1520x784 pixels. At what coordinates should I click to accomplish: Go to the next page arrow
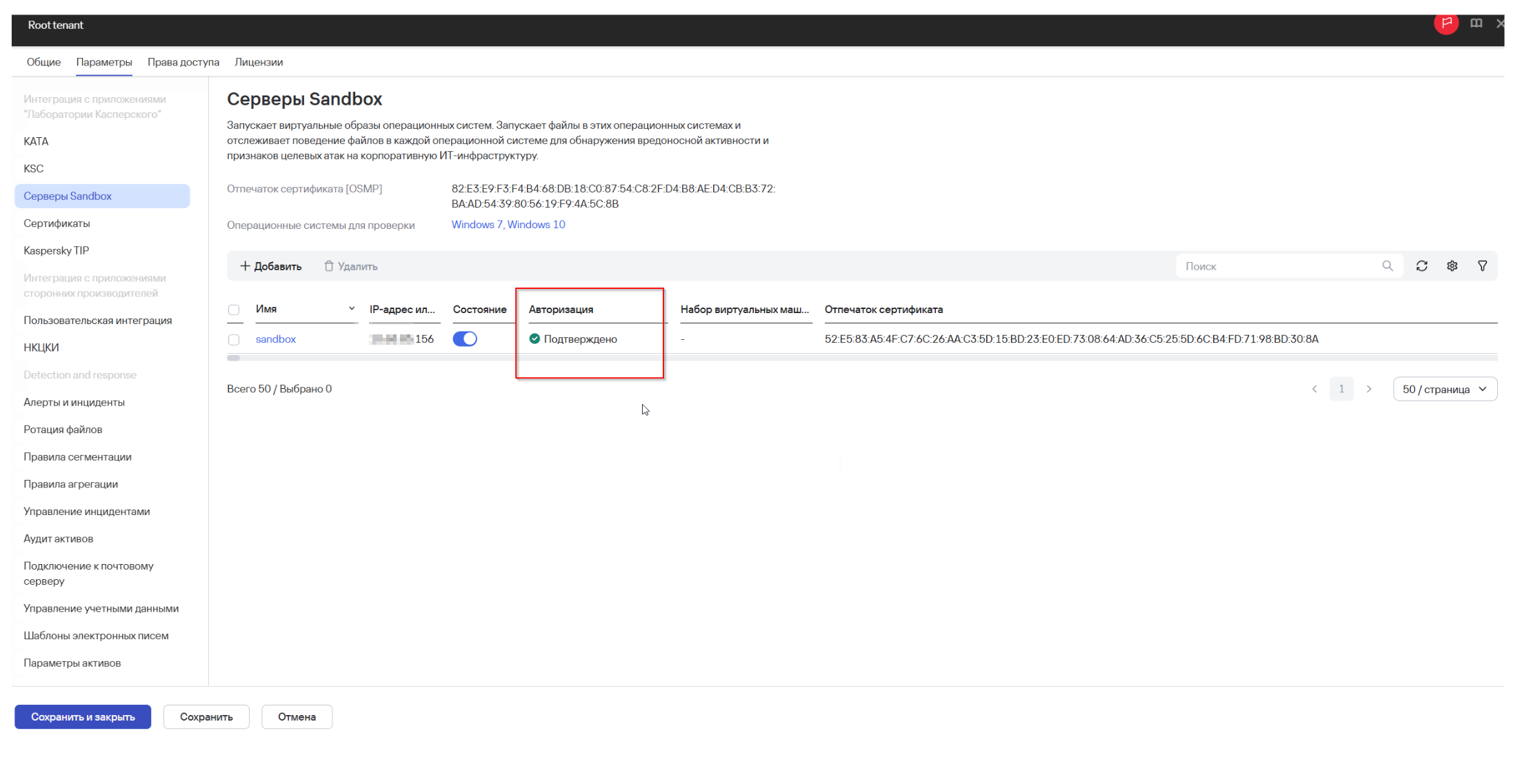tap(1369, 390)
